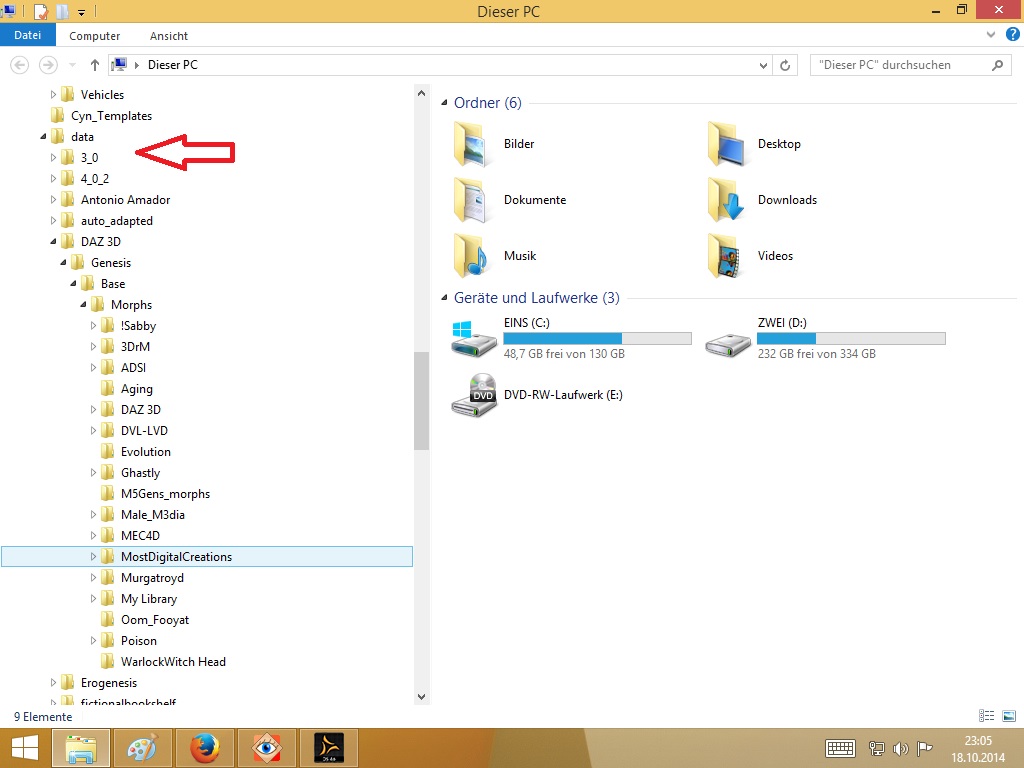Select the Erogenesis folder
This screenshot has height=768, width=1024.
tap(109, 682)
